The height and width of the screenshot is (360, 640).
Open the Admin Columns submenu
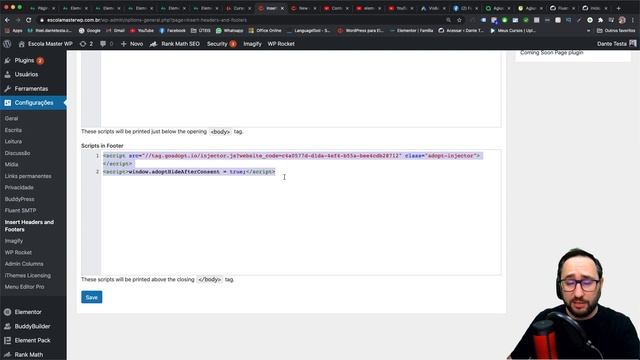pos(24,264)
